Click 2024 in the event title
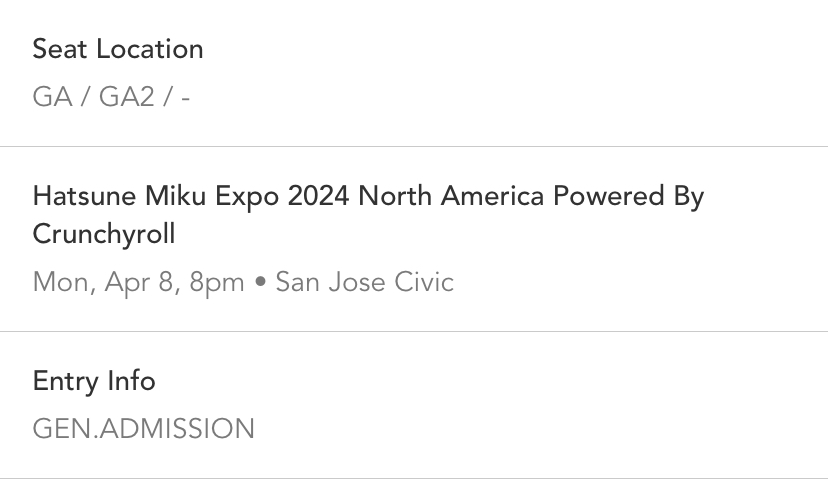 click(x=318, y=196)
